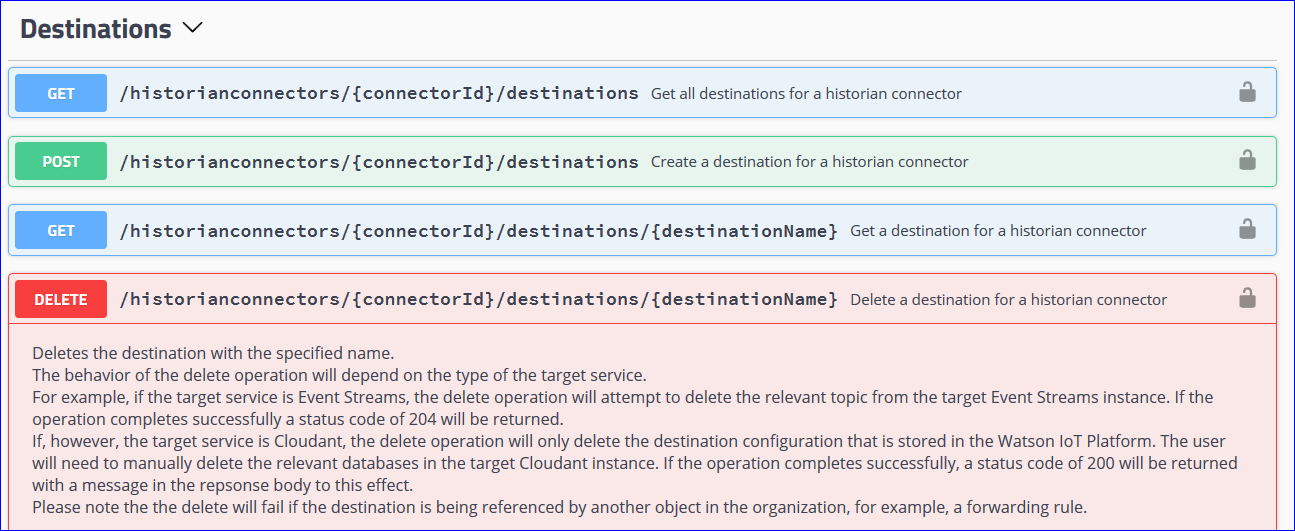Click lock icon on get all destinations row

tap(1247, 92)
